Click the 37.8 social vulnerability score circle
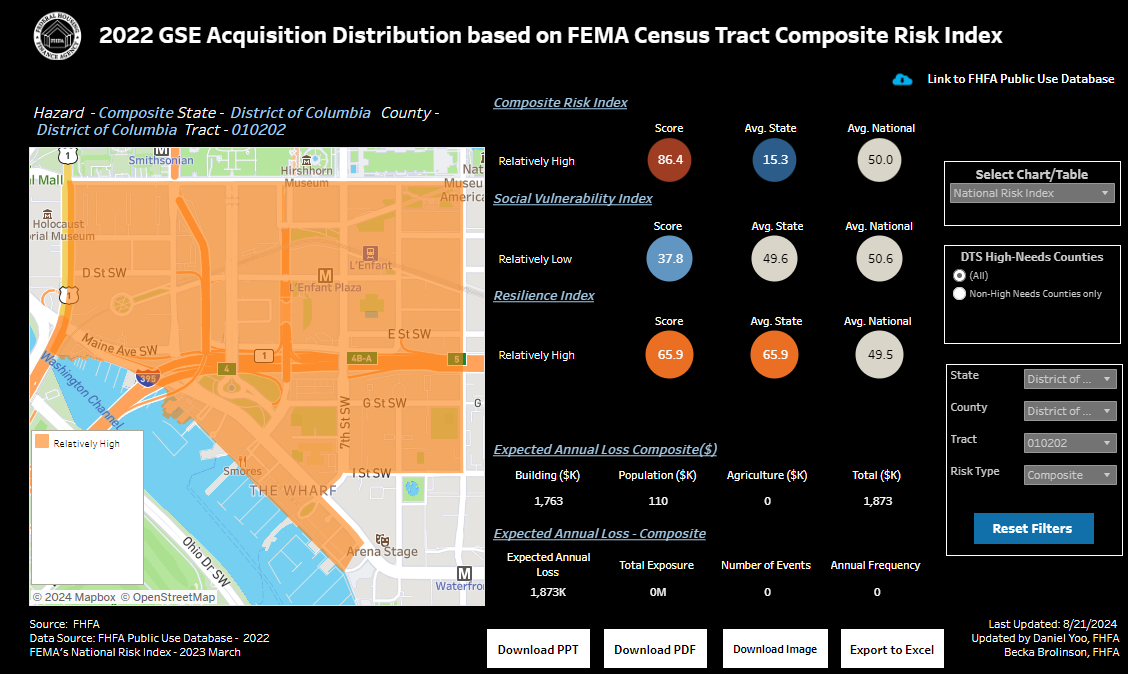1128x675 pixels. click(x=670, y=258)
